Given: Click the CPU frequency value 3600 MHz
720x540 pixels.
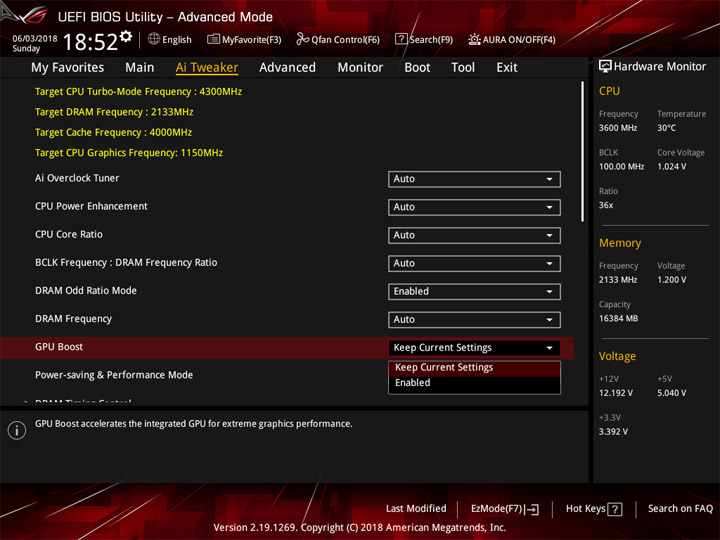Looking at the screenshot, I should click(618, 128).
